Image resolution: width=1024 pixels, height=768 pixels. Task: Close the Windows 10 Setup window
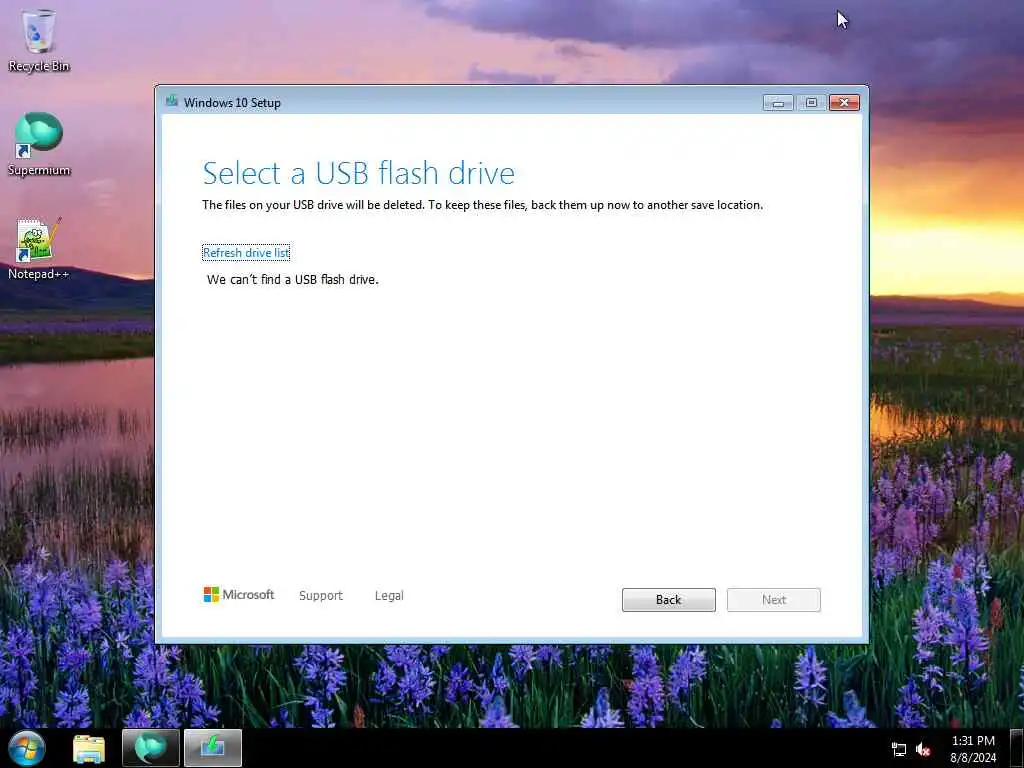point(844,103)
